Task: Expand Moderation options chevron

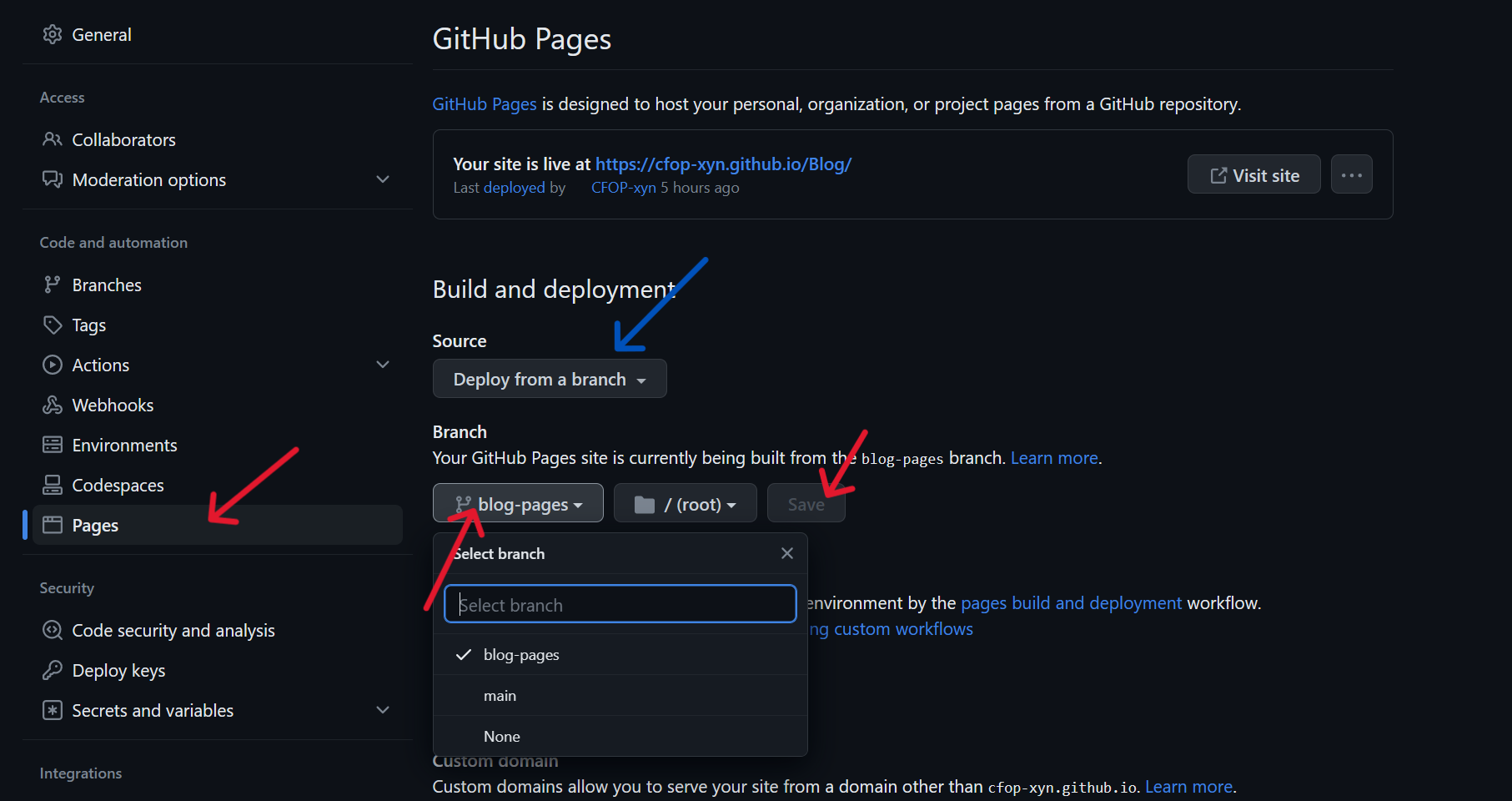Action: pos(383,179)
